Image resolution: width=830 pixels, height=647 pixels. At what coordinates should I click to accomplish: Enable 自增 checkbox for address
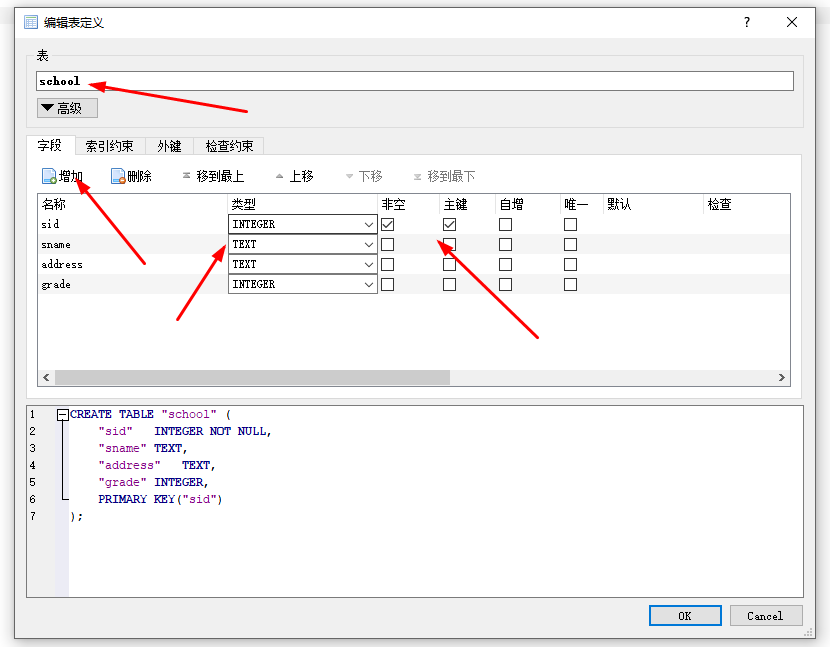coord(506,264)
